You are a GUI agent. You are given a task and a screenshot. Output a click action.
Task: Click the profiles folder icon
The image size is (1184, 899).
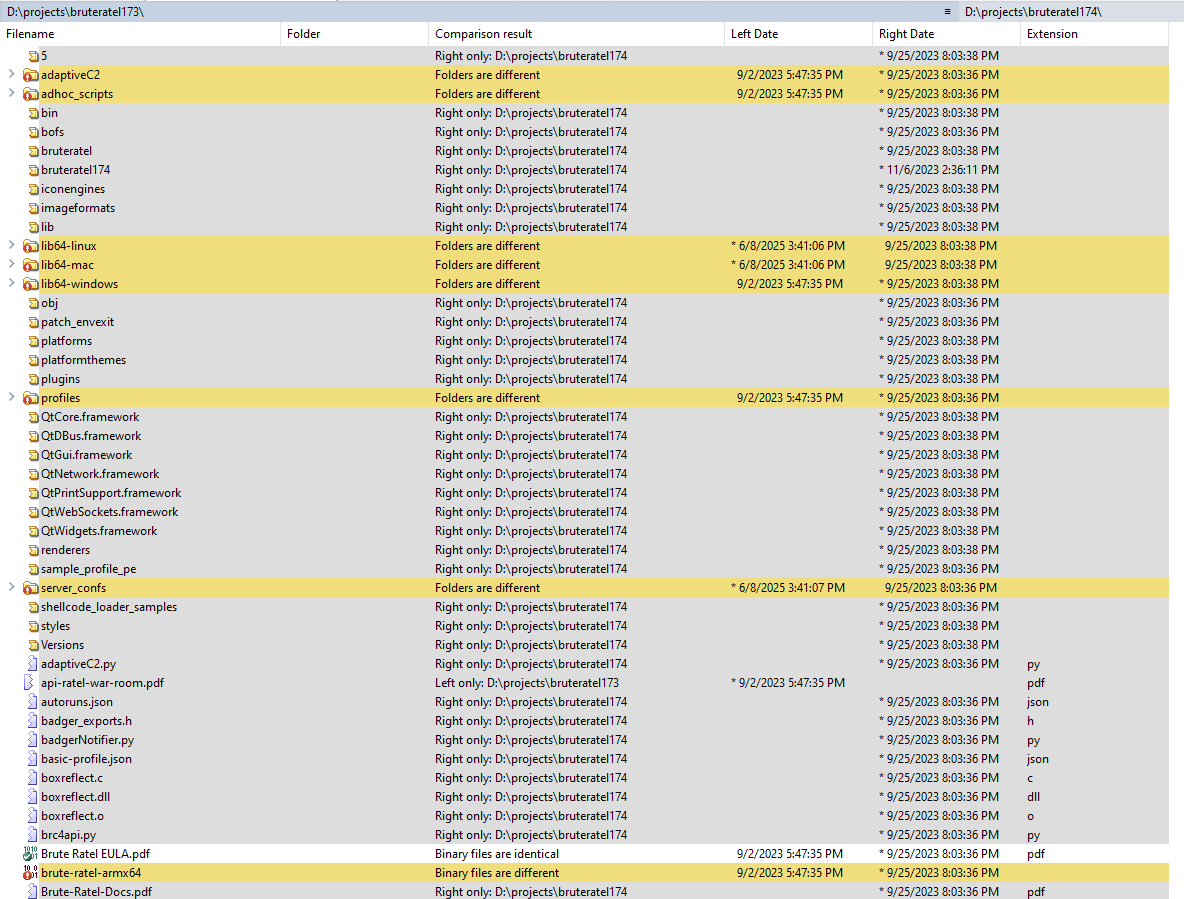point(30,398)
